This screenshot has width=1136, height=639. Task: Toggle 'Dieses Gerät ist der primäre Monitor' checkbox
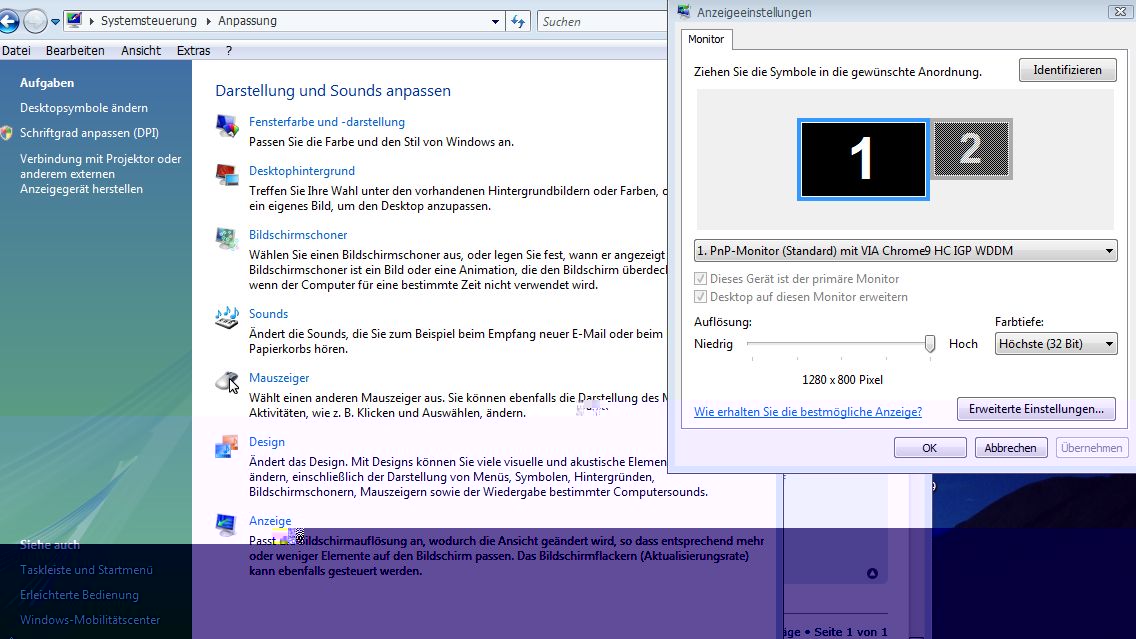point(700,279)
